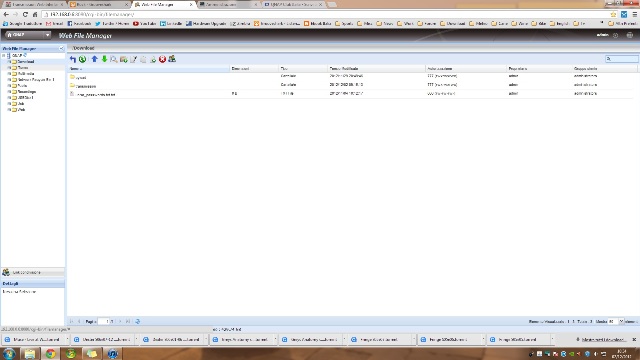Go to previous page of file list
Viewport: 640px width, 360px height.
(x=79, y=322)
